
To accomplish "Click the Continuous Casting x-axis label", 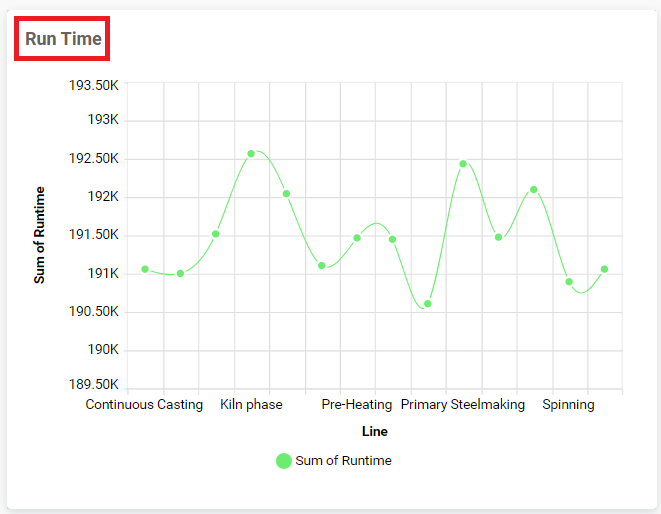I will pyautogui.click(x=144, y=405).
